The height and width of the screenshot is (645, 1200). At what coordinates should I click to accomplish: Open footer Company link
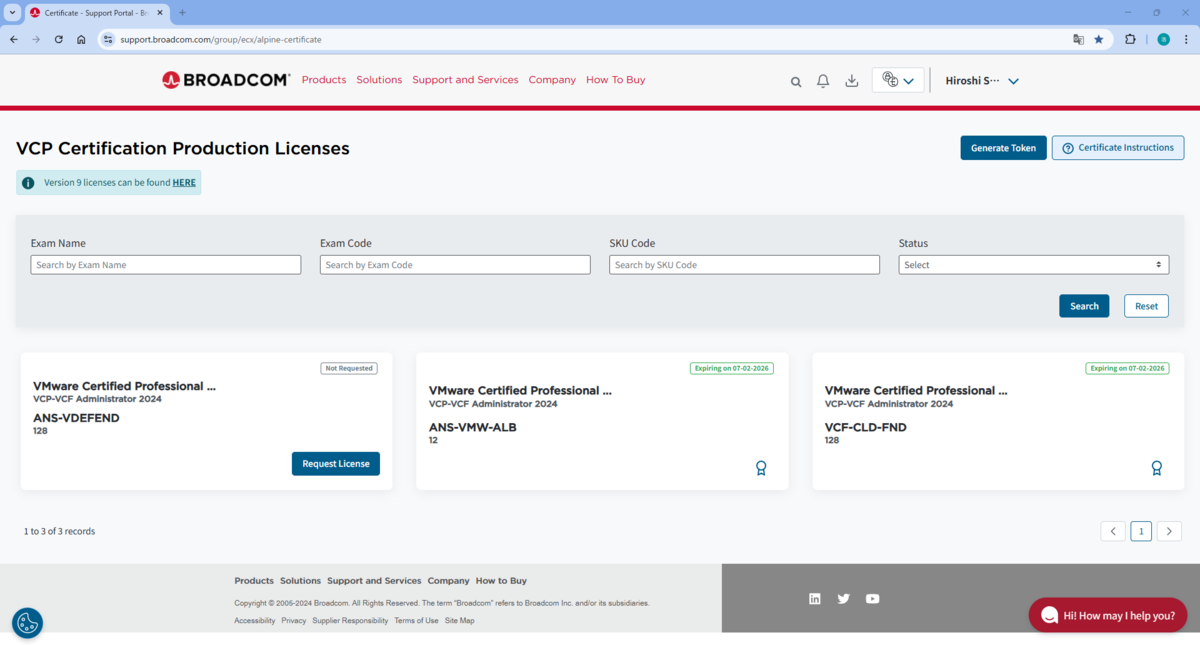[x=448, y=581]
